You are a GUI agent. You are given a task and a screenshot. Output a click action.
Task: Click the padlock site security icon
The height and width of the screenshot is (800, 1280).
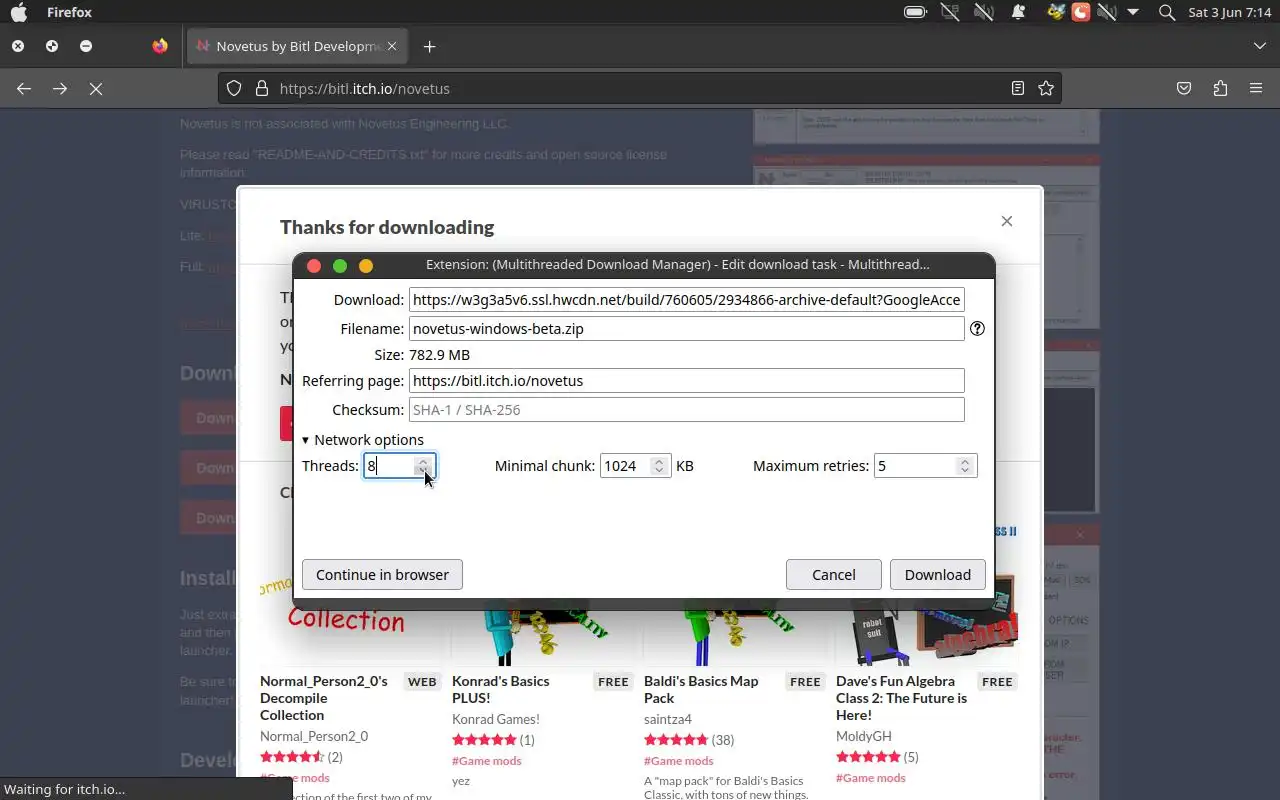coord(262,88)
